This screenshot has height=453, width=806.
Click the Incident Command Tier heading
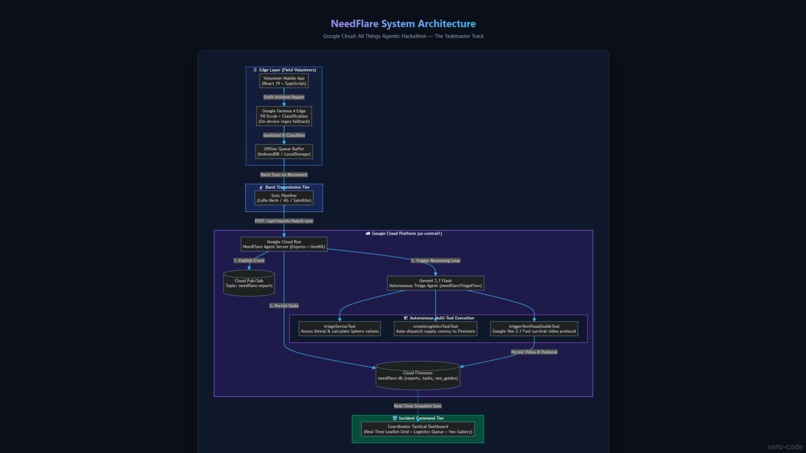[421, 418]
